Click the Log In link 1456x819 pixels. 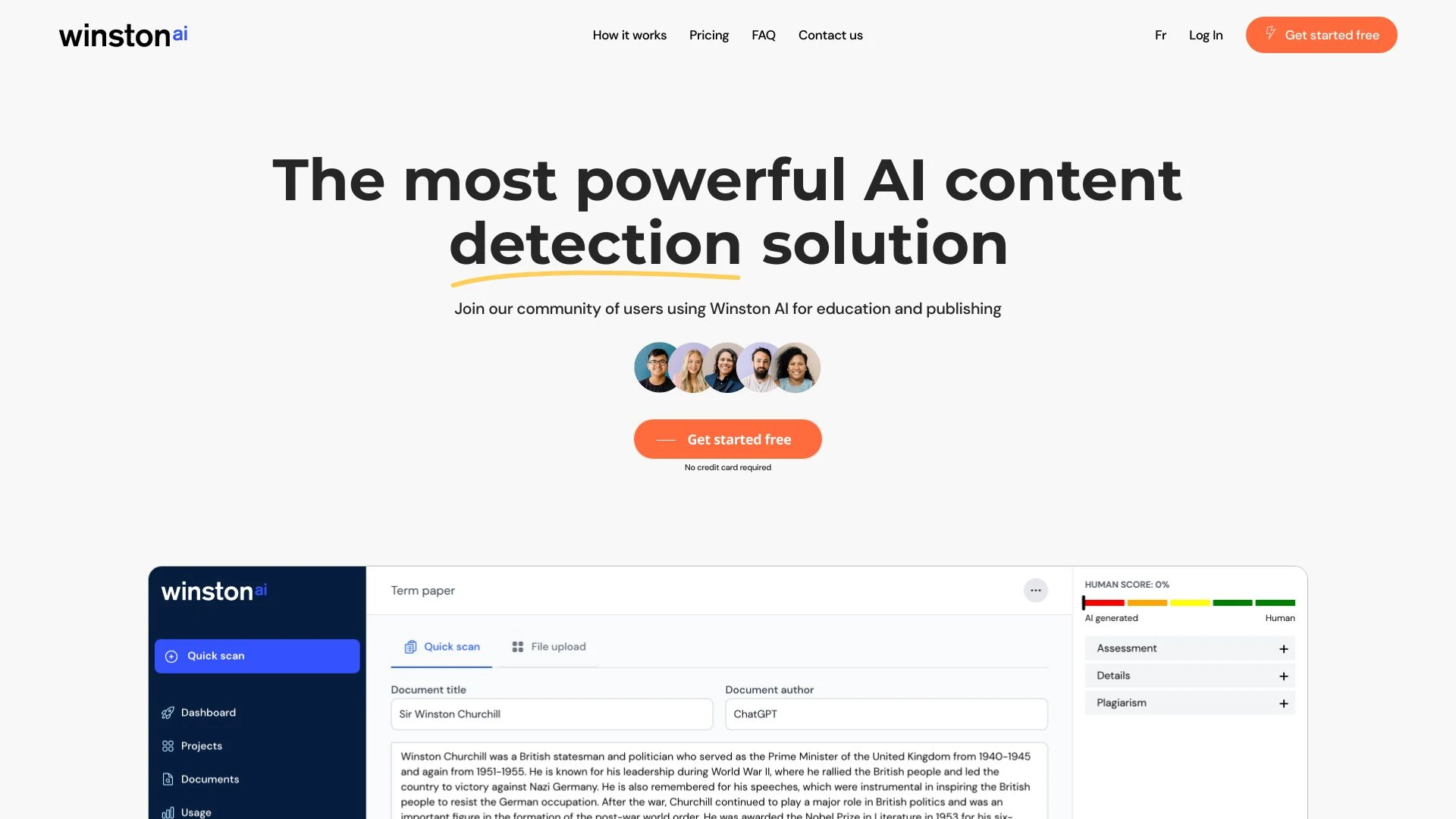tap(1206, 35)
